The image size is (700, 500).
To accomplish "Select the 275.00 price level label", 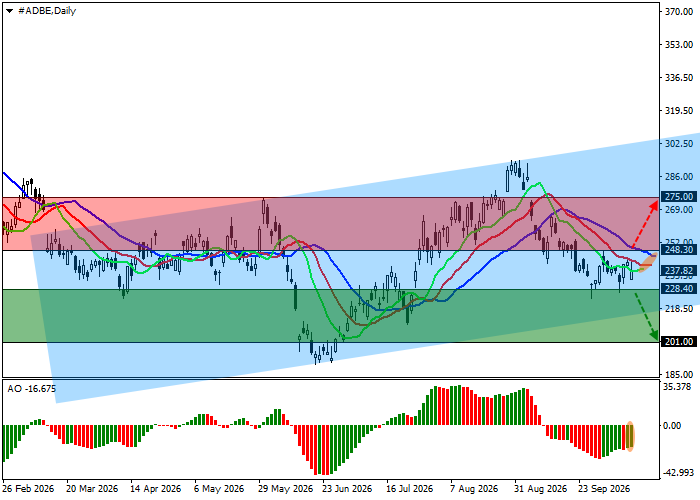I will pyautogui.click(x=679, y=197).
